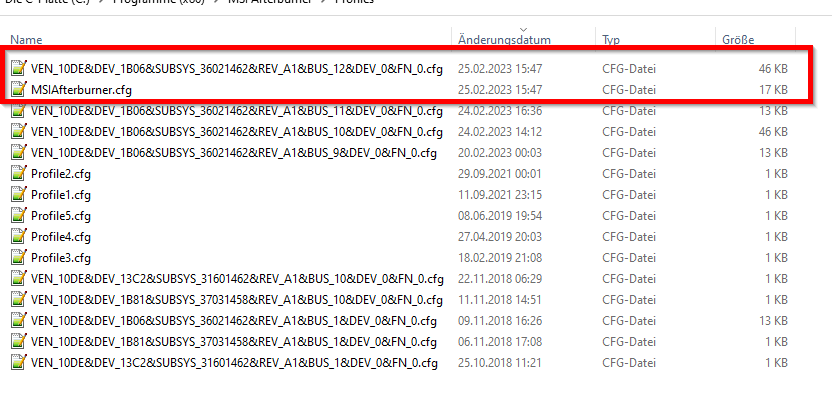Image resolution: width=832 pixels, height=397 pixels.
Task: Click the date 24.02.2023 14:12
Action: point(500,132)
